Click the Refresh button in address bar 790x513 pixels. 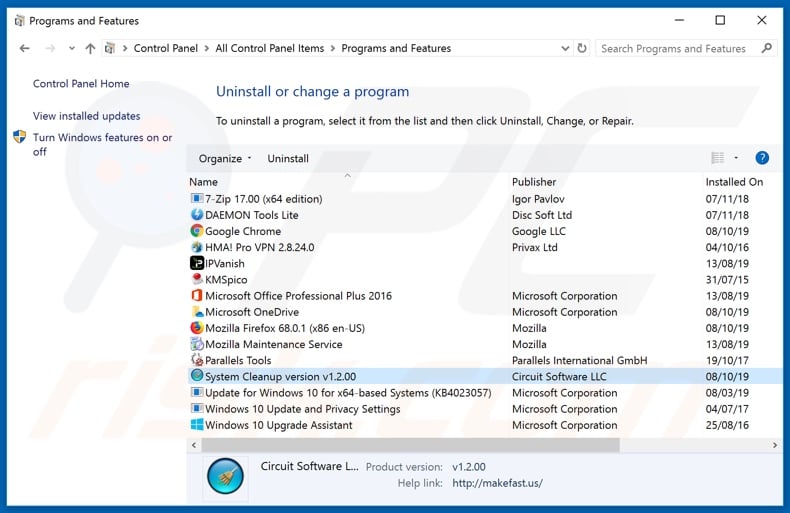[x=582, y=48]
